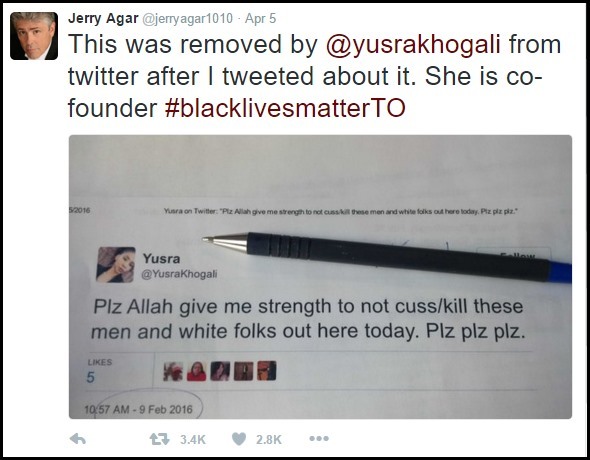590x460 pixels.
Task: Click the @jerryagar1010 handle
Action: click(x=187, y=18)
